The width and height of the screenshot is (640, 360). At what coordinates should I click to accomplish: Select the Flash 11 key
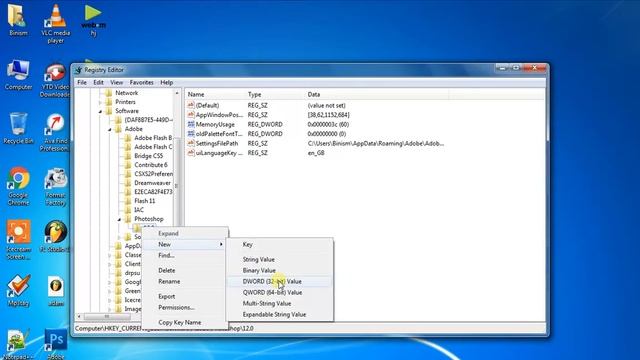pyautogui.click(x=144, y=201)
